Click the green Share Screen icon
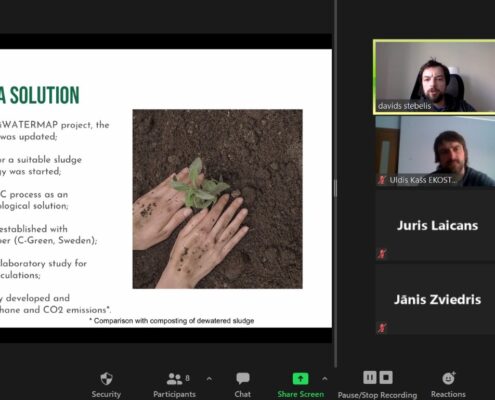 point(300,378)
